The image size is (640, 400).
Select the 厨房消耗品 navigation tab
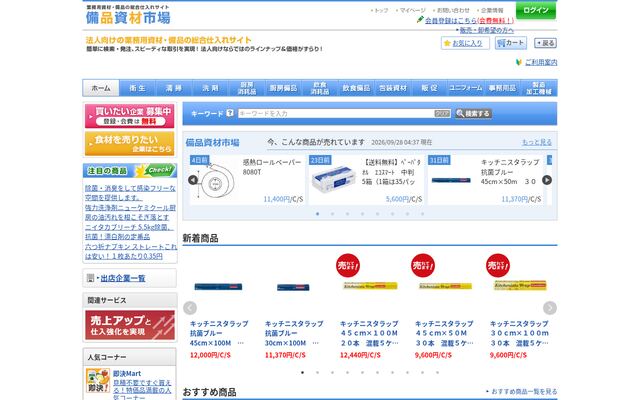click(x=247, y=88)
